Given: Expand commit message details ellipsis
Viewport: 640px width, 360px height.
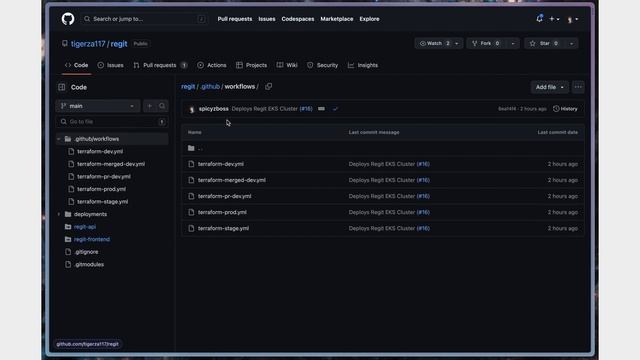Looking at the screenshot, I should point(321,109).
